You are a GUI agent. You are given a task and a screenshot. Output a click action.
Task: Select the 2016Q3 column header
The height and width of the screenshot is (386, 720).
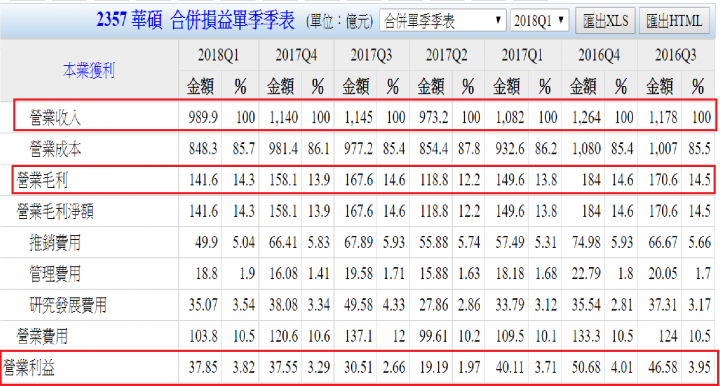[675, 55]
